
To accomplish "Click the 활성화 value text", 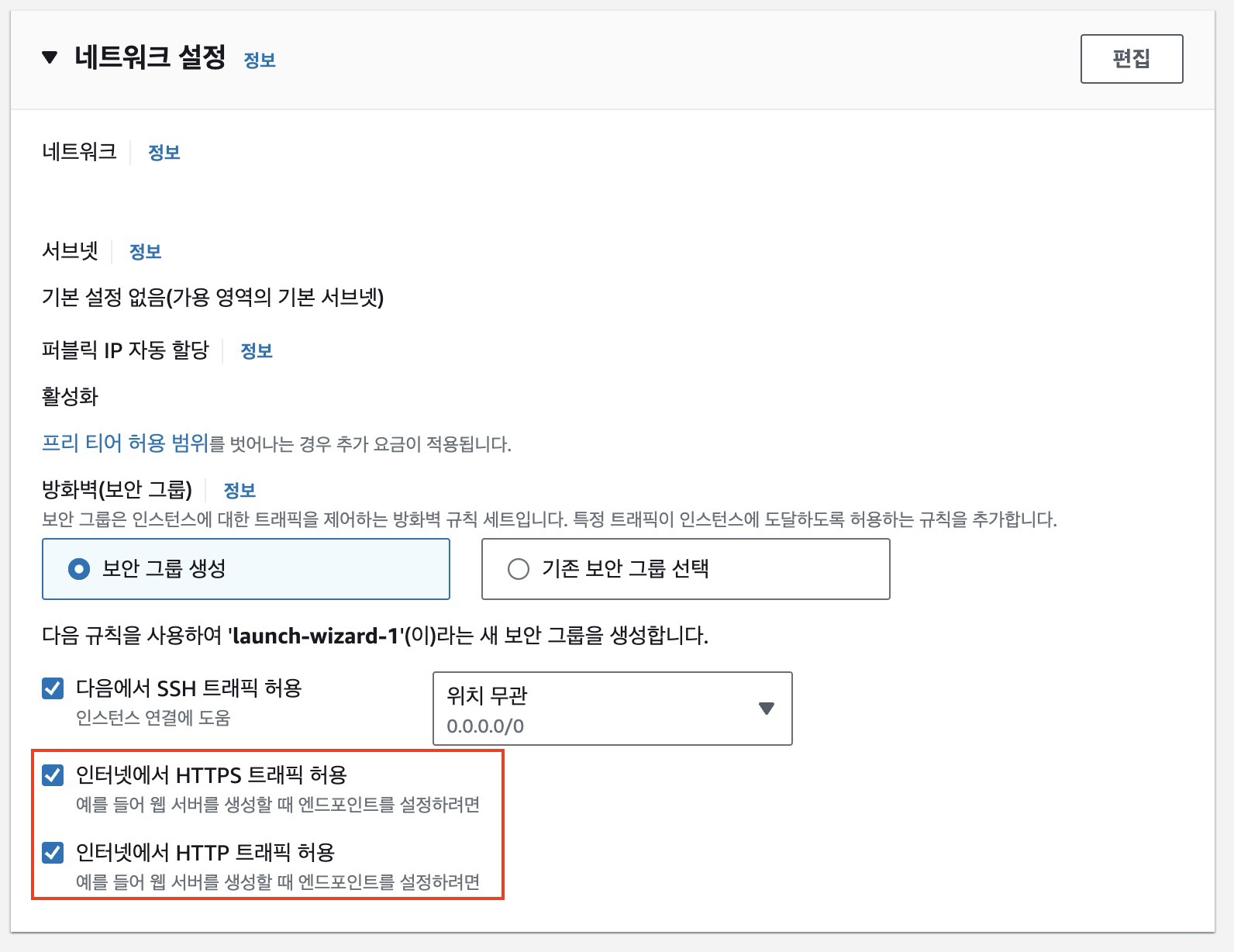I will [x=70, y=397].
